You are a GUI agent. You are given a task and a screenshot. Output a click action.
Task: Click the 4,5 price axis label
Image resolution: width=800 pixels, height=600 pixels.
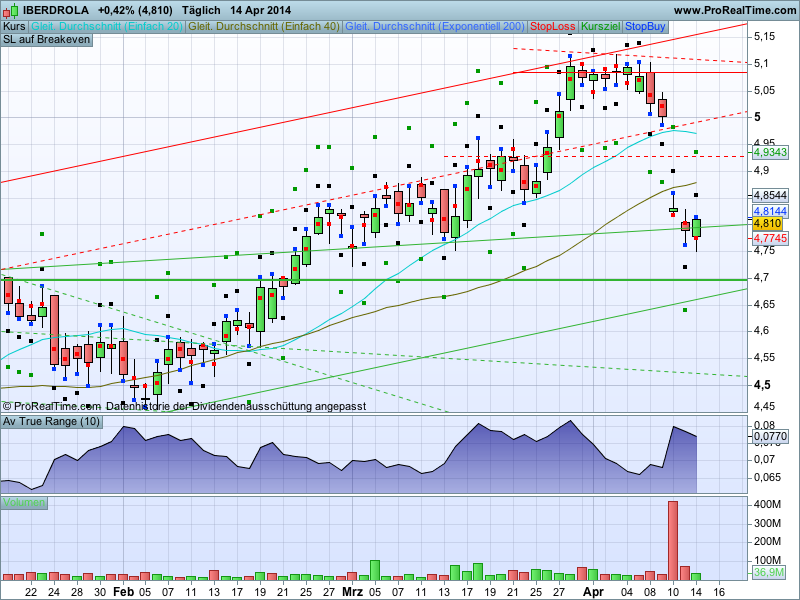(762, 385)
